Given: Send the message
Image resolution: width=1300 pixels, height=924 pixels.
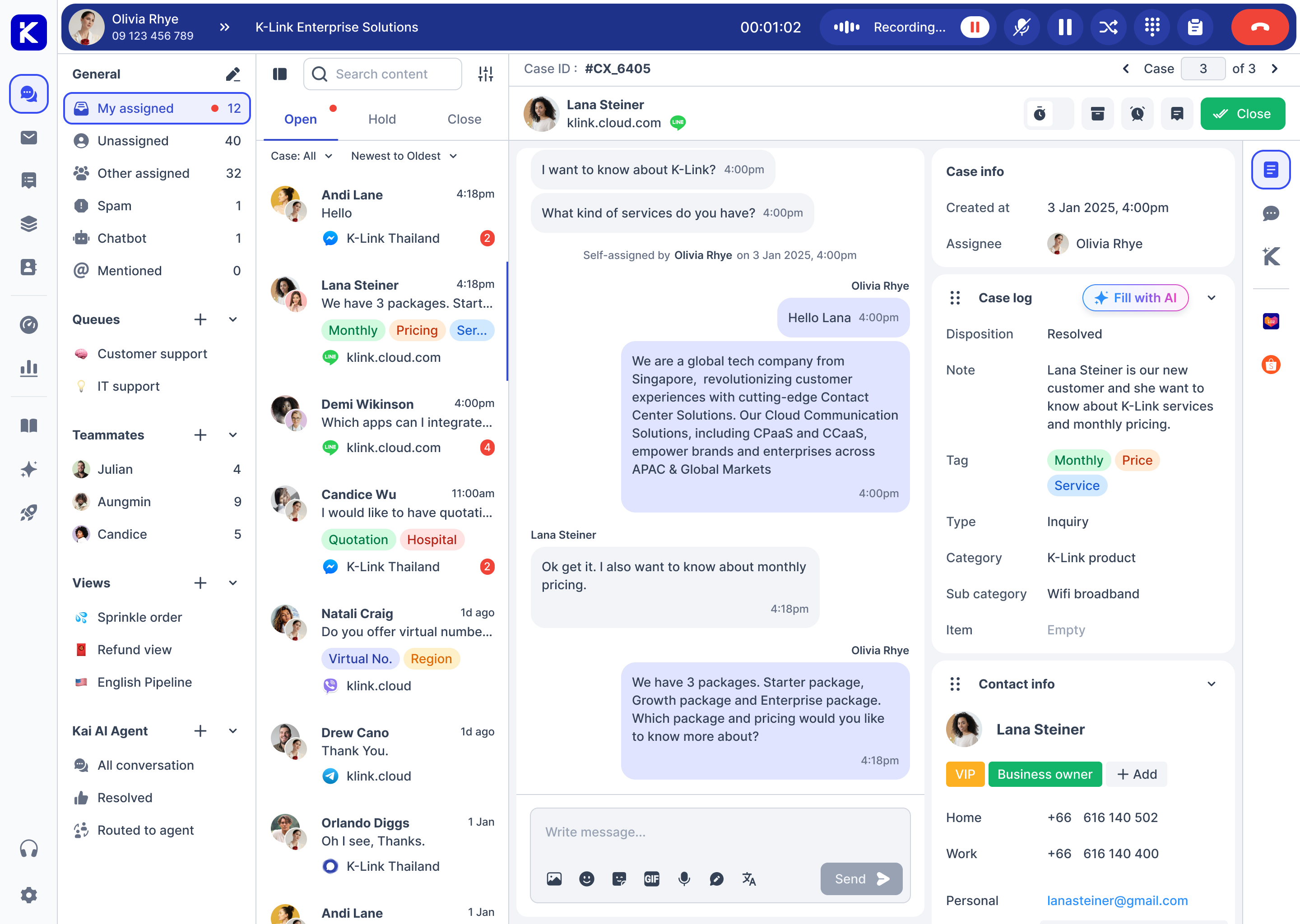Looking at the screenshot, I should click(861, 878).
